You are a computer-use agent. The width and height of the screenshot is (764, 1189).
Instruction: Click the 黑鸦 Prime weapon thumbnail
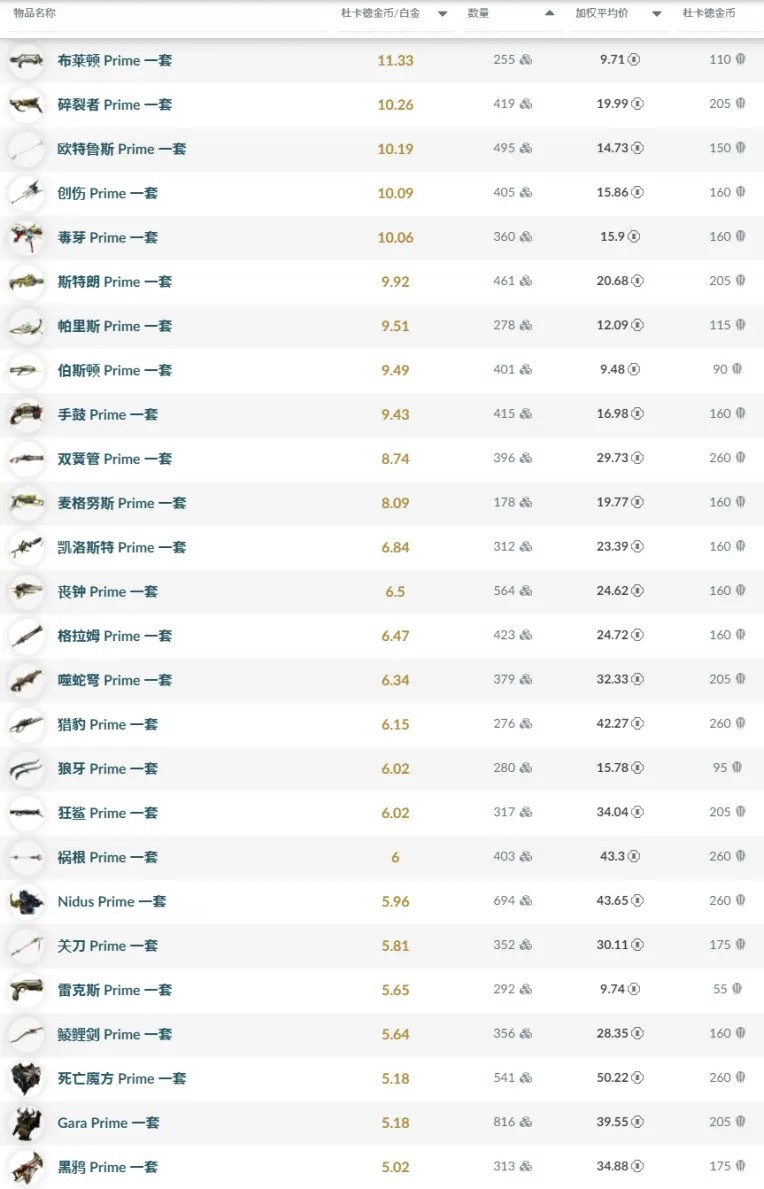[x=26, y=1167]
